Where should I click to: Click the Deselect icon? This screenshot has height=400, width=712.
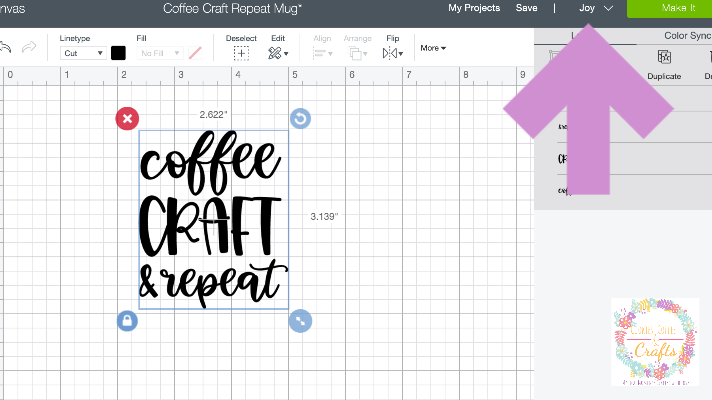click(241, 54)
